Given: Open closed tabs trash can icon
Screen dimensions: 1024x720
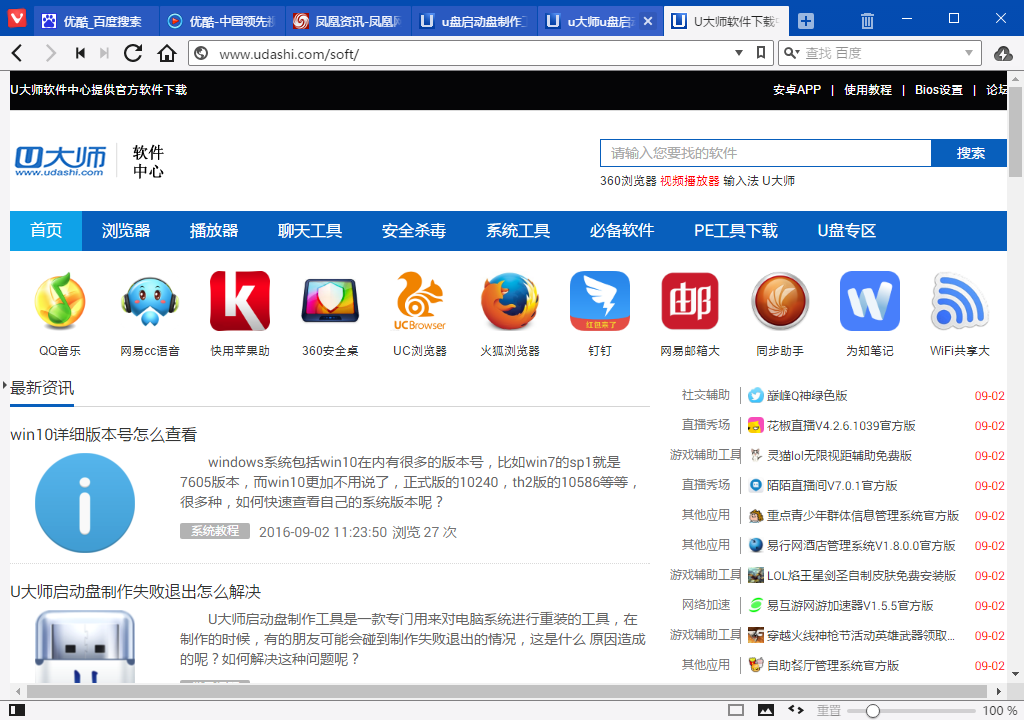Looking at the screenshot, I should tap(867, 21).
